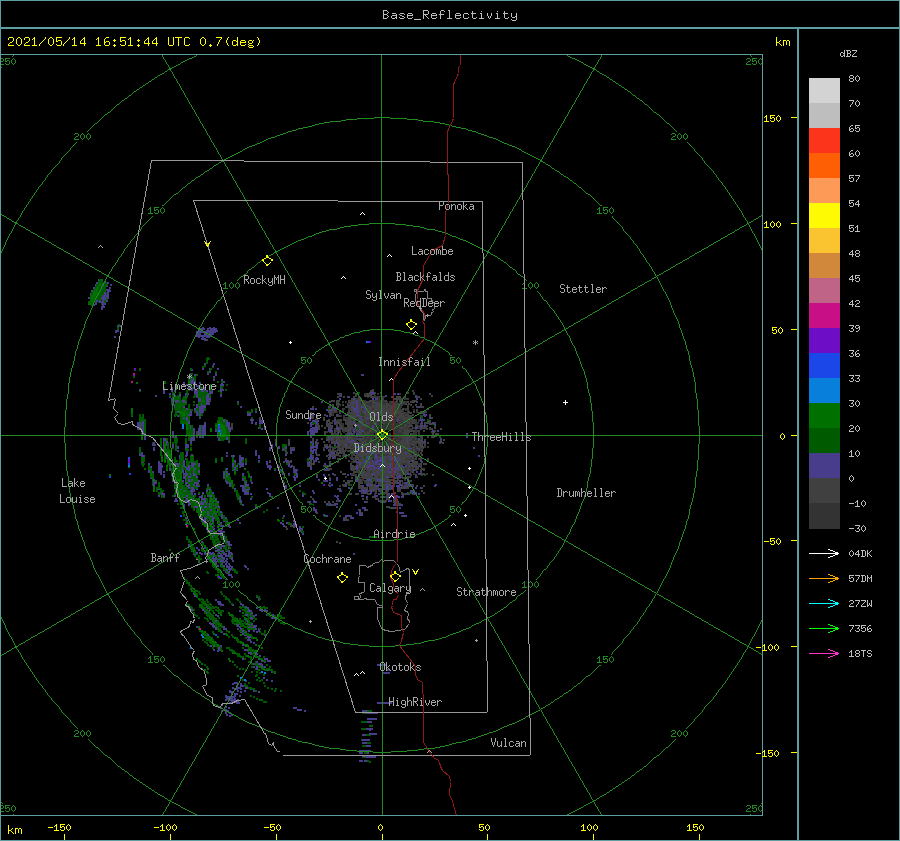Click the Ponoka town label
Viewport: 900px width, 841px height.
coord(456,206)
